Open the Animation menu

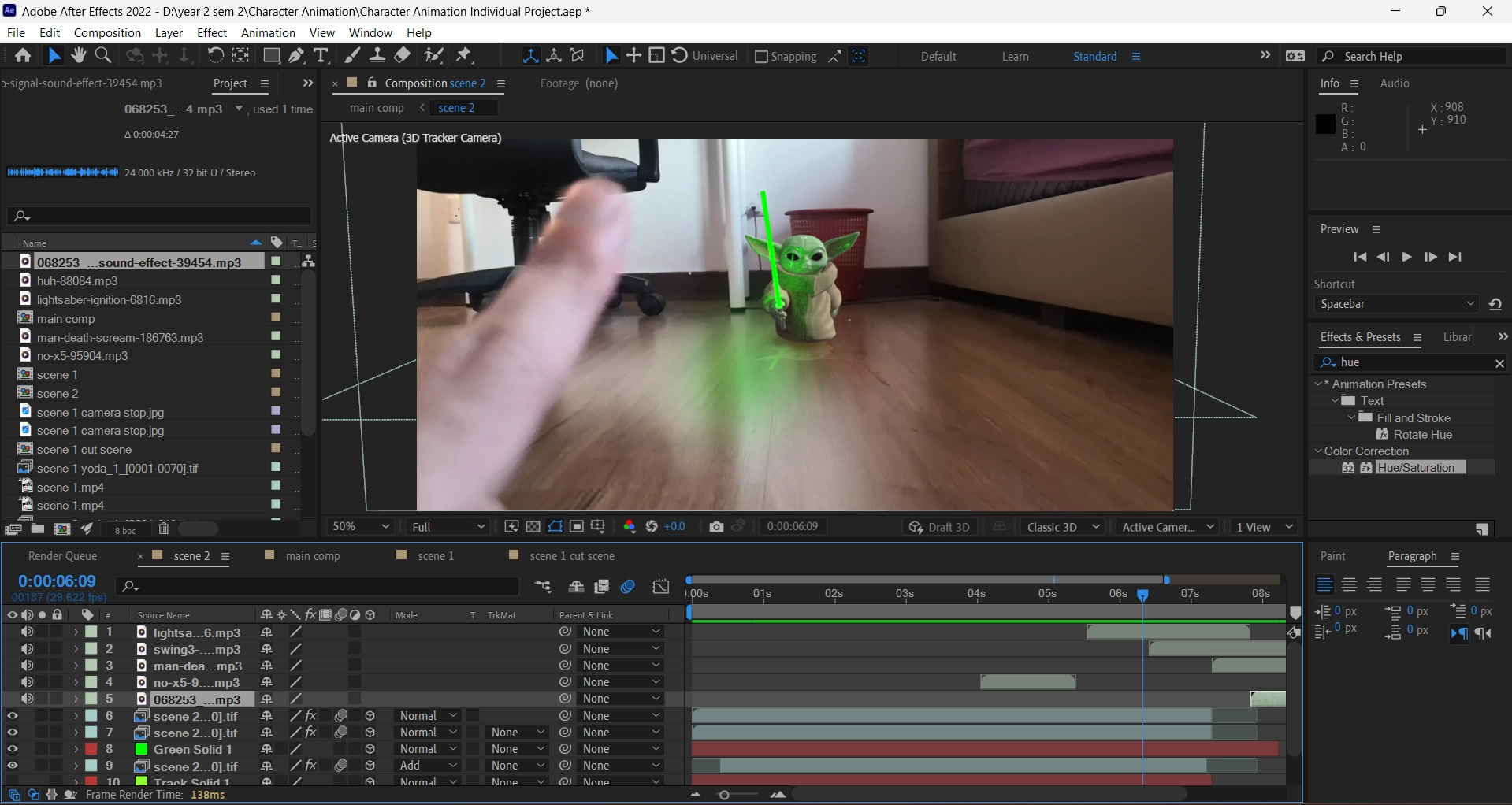pyautogui.click(x=268, y=33)
